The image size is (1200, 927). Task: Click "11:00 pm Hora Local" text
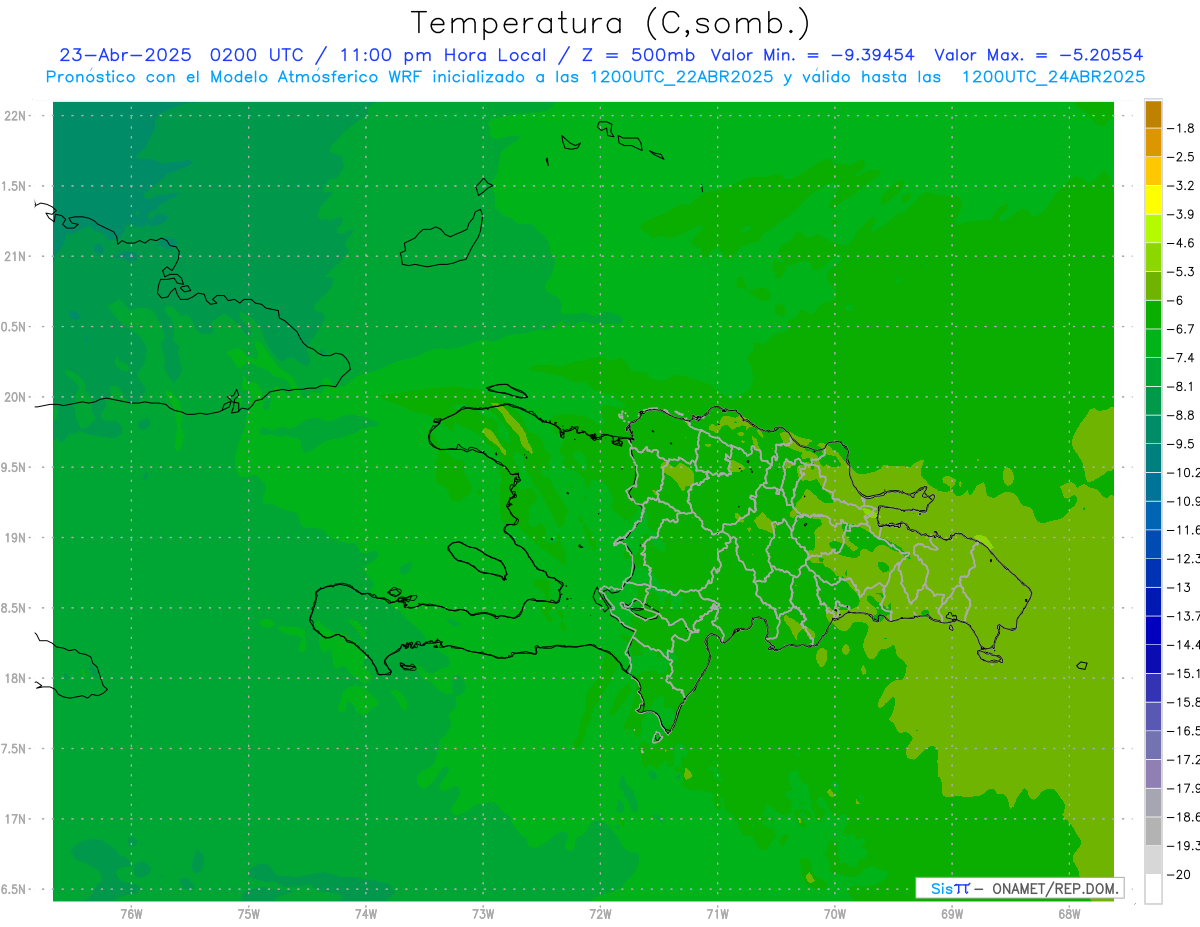tap(443, 56)
